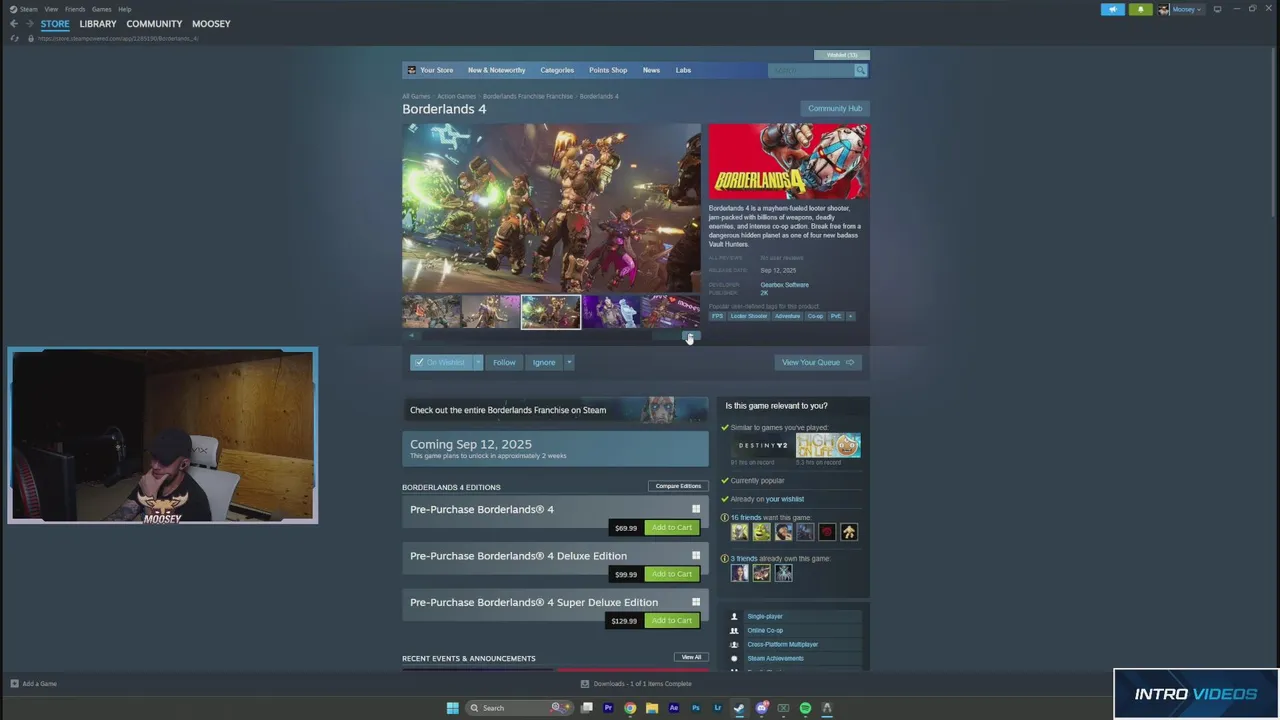This screenshot has height=720, width=1280.
Task: Click the Cross-Platform Multiplayer feature icon
Action: coord(734,645)
